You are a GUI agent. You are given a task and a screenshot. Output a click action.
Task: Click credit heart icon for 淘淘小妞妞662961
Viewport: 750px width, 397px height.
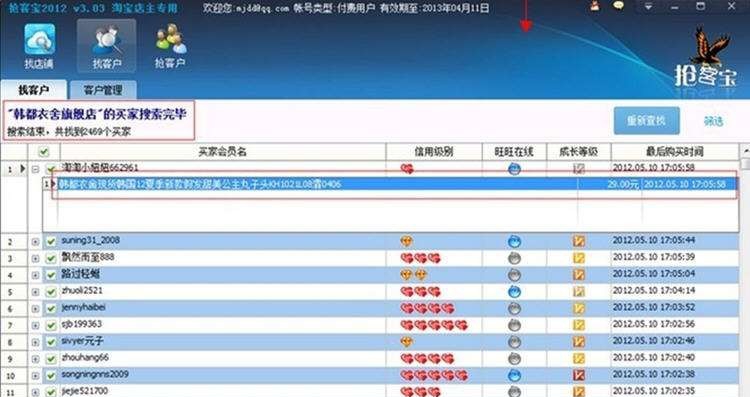407,168
